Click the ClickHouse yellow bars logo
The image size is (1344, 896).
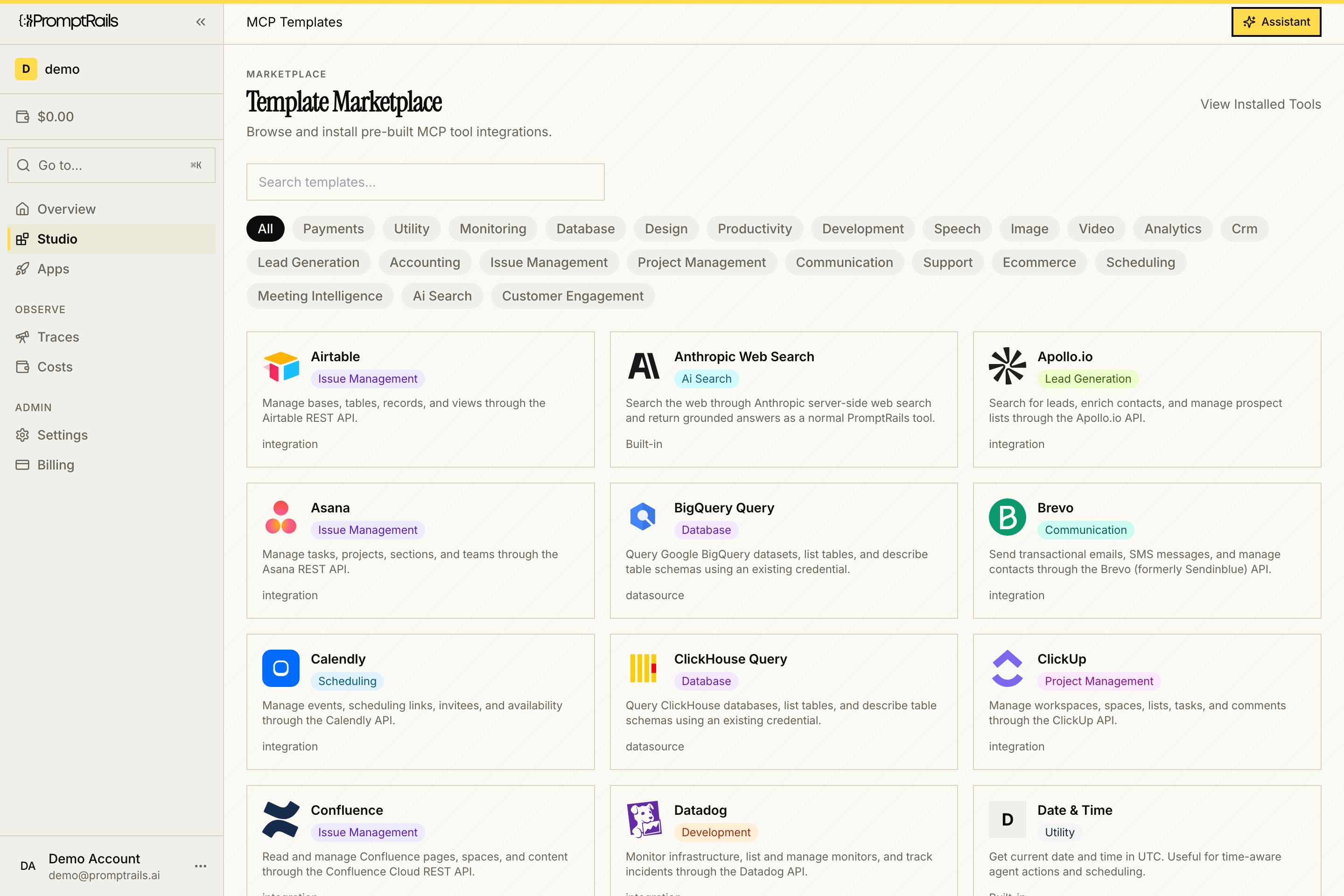(x=644, y=669)
